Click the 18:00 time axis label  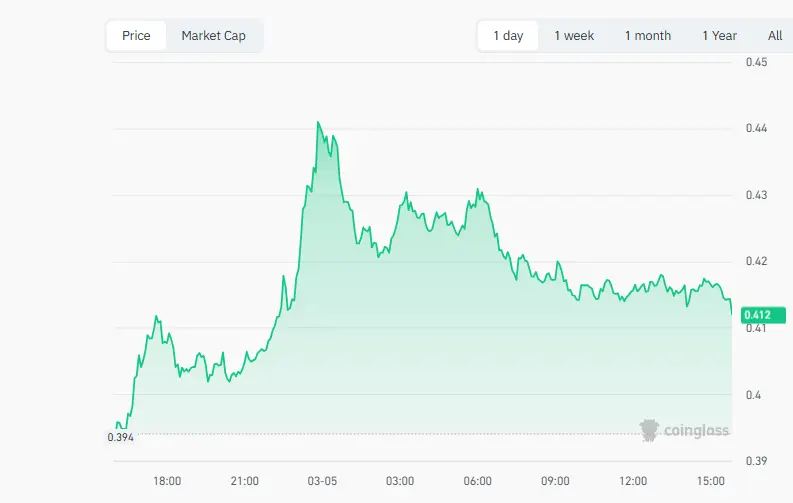[167, 481]
